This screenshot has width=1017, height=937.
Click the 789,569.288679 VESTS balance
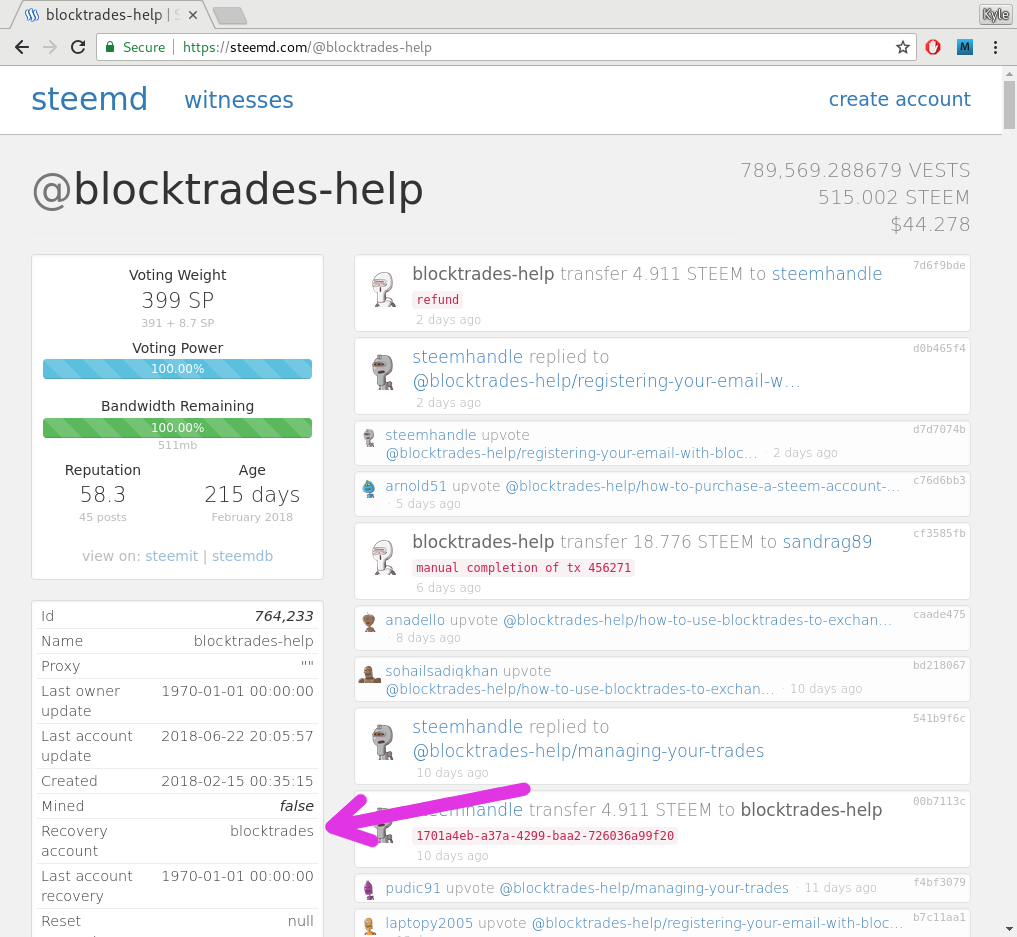pyautogui.click(x=855, y=171)
